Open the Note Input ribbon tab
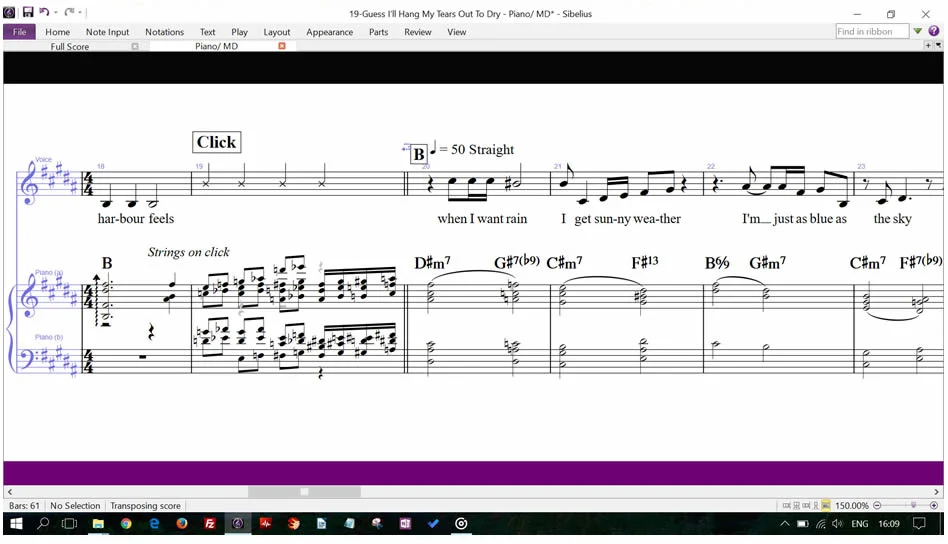The height and width of the screenshot is (544, 948). click(108, 32)
